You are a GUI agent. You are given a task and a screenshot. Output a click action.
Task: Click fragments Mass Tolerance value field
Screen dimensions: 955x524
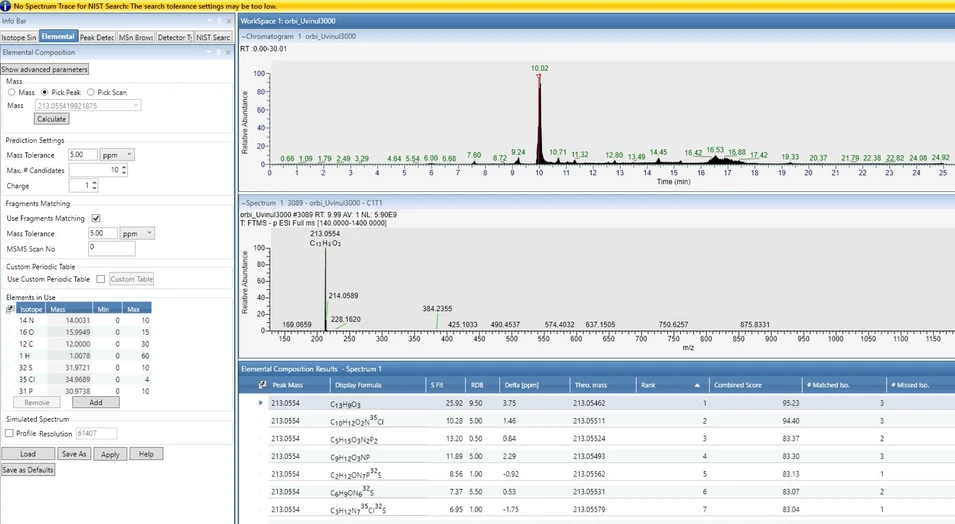tap(103, 233)
